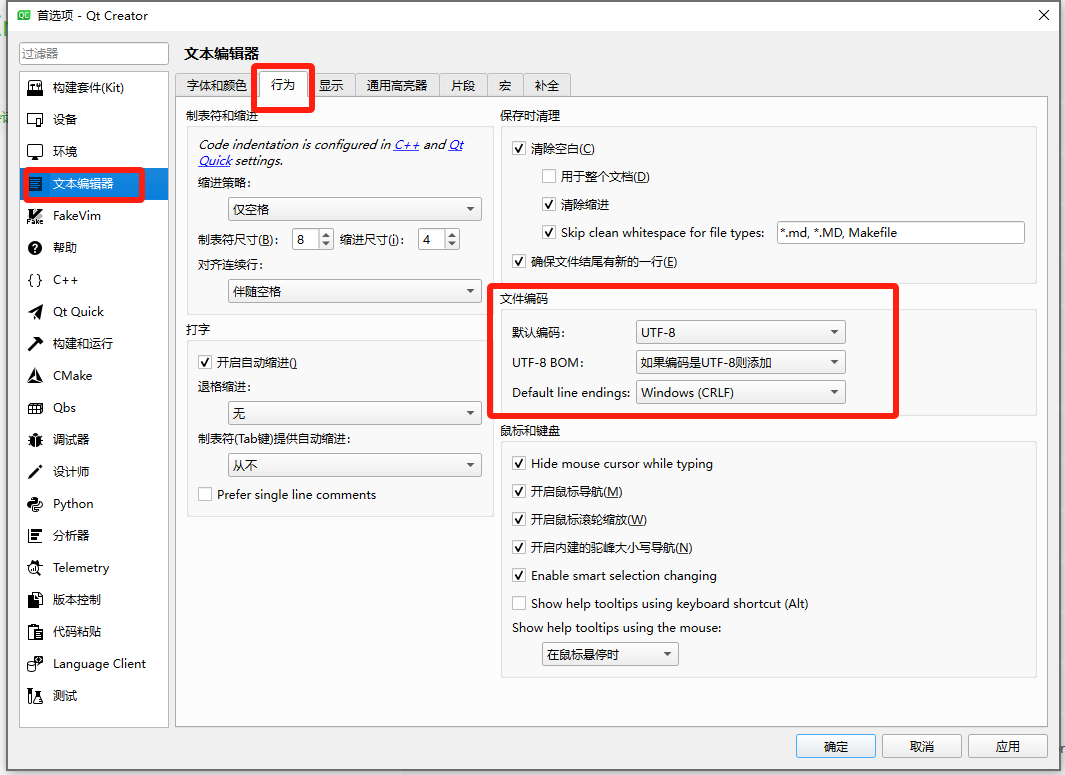Open the 测试 testing flask icon
The image size is (1065, 775).
tap(35, 696)
